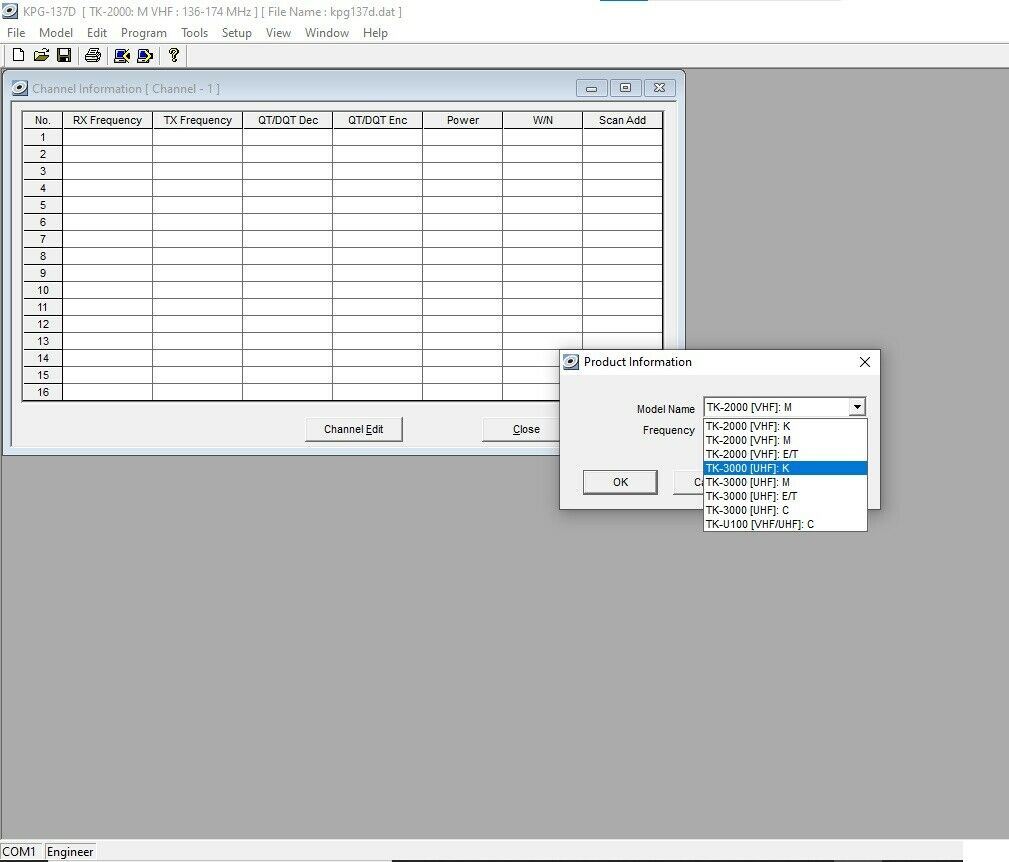Viewport: 1009px width, 862px height.
Task: Open the Setup menu
Action: tap(237, 33)
